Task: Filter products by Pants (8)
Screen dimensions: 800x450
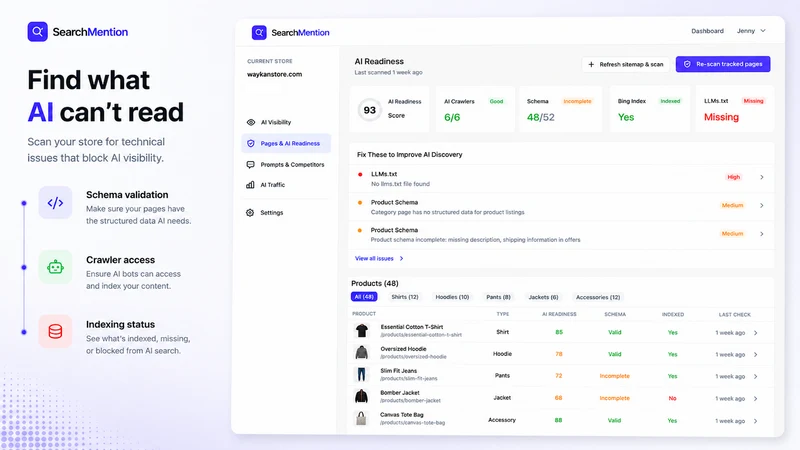Action: pyautogui.click(x=498, y=297)
